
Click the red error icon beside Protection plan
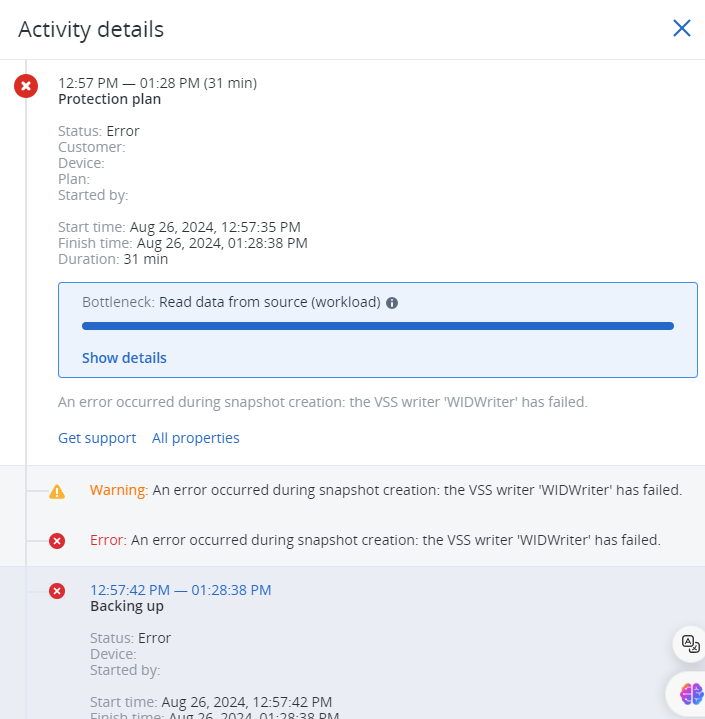(x=26, y=86)
